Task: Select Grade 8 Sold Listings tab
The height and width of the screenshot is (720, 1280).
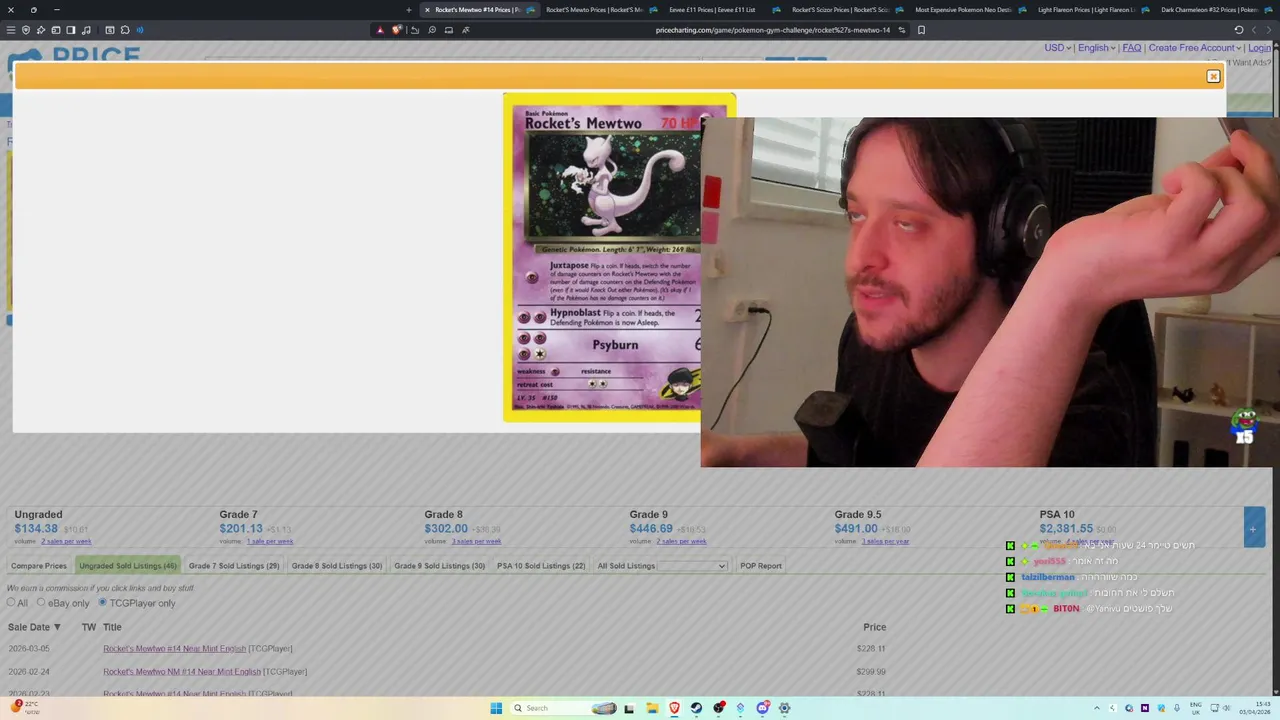Action: pyautogui.click(x=337, y=566)
